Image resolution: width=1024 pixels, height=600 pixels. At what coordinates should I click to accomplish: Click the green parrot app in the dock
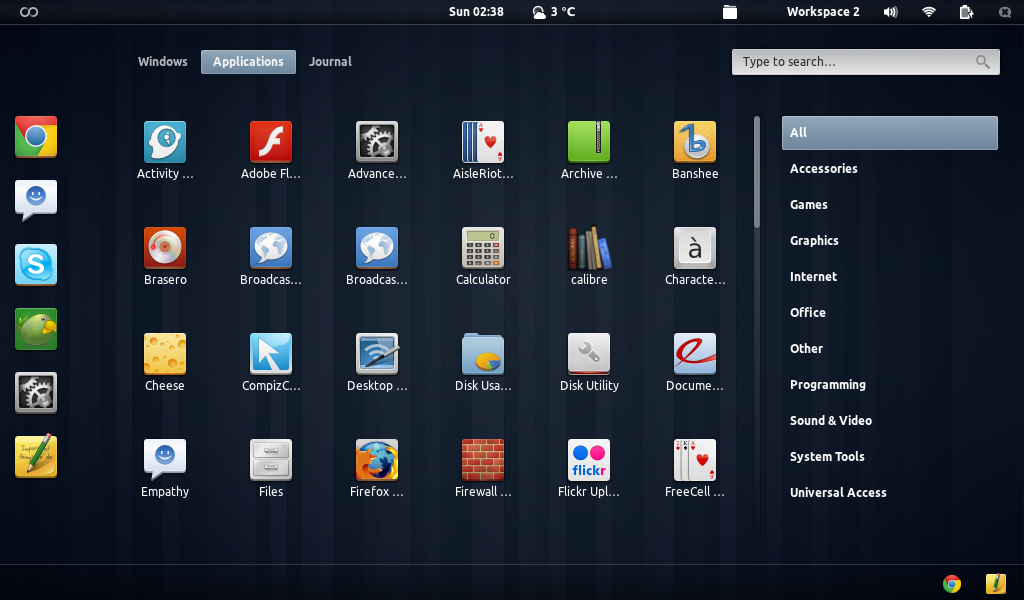click(36, 328)
